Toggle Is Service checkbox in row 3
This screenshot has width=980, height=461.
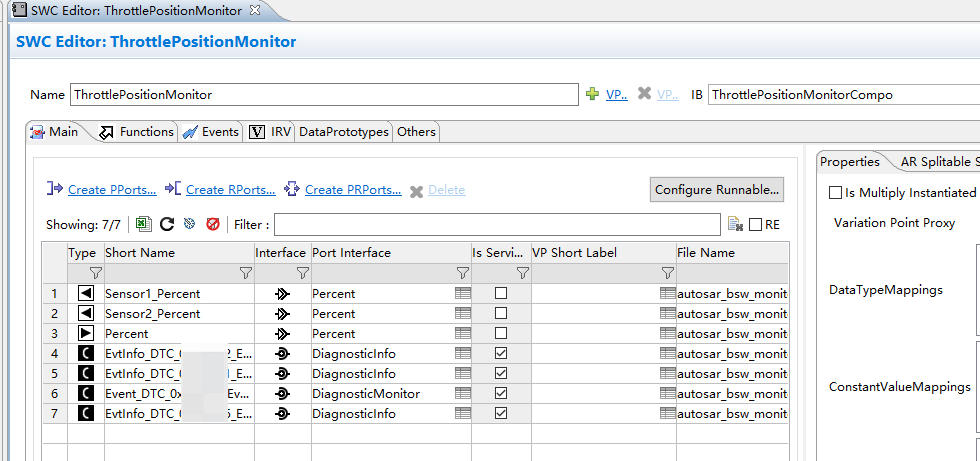(501, 333)
